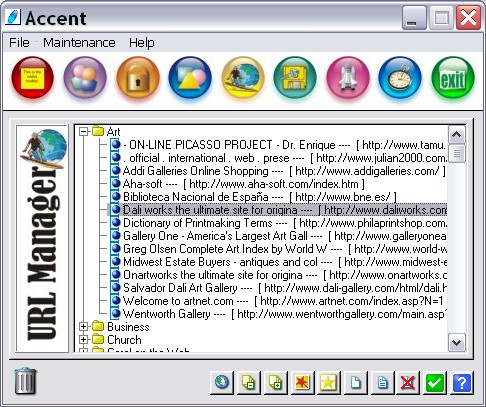
Task: Click the blank page new button
Action: 355,382
